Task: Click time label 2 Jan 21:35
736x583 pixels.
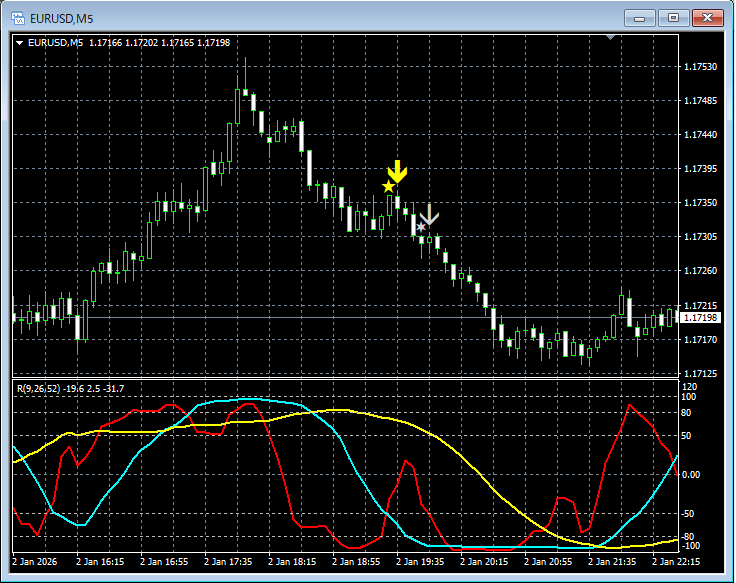Action: (x=612, y=561)
